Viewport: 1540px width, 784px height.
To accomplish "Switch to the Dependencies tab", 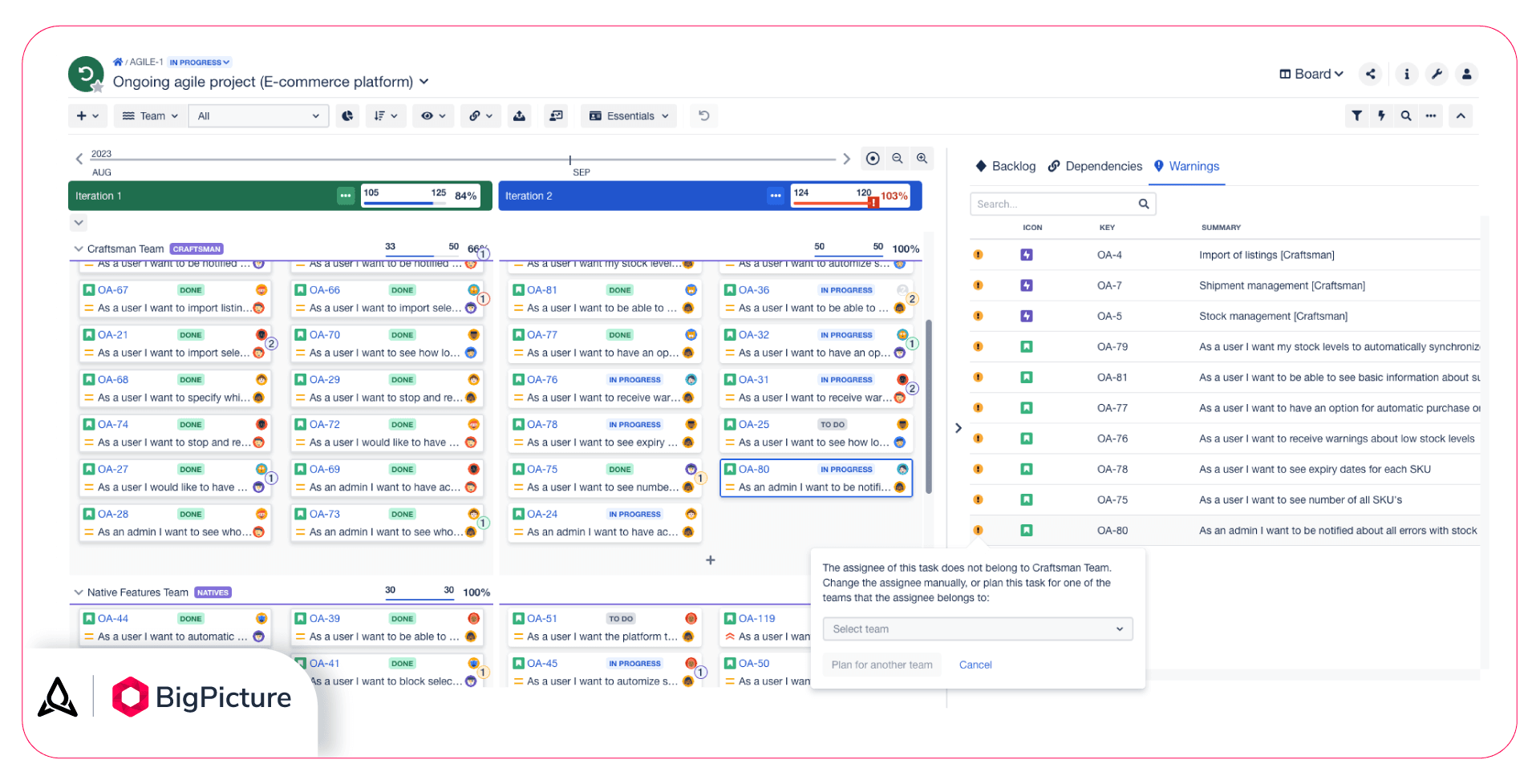I will (1095, 166).
